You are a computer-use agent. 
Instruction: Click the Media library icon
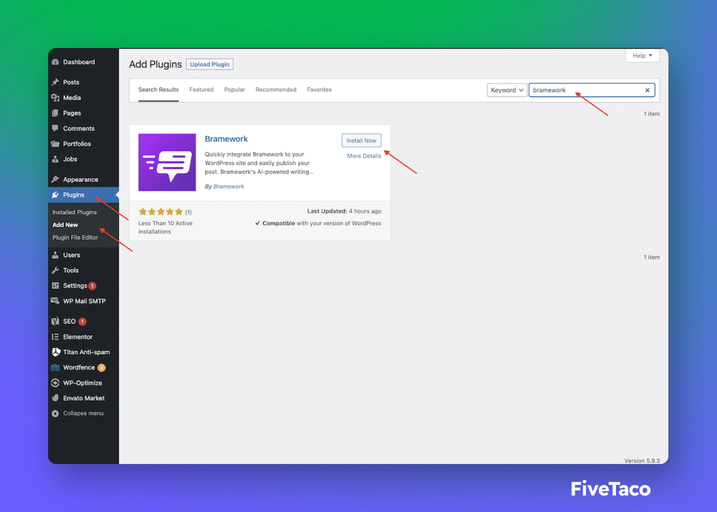pyautogui.click(x=55, y=98)
